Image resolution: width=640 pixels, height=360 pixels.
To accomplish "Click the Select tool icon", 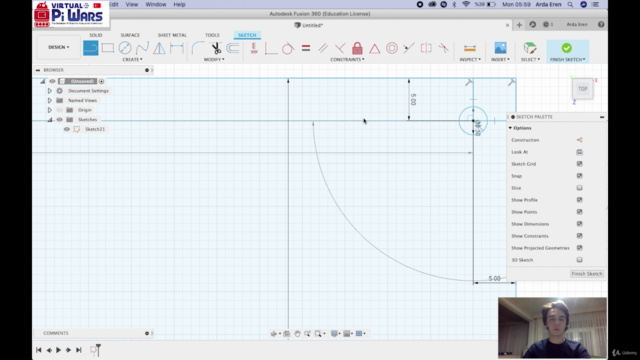I will (x=530, y=48).
